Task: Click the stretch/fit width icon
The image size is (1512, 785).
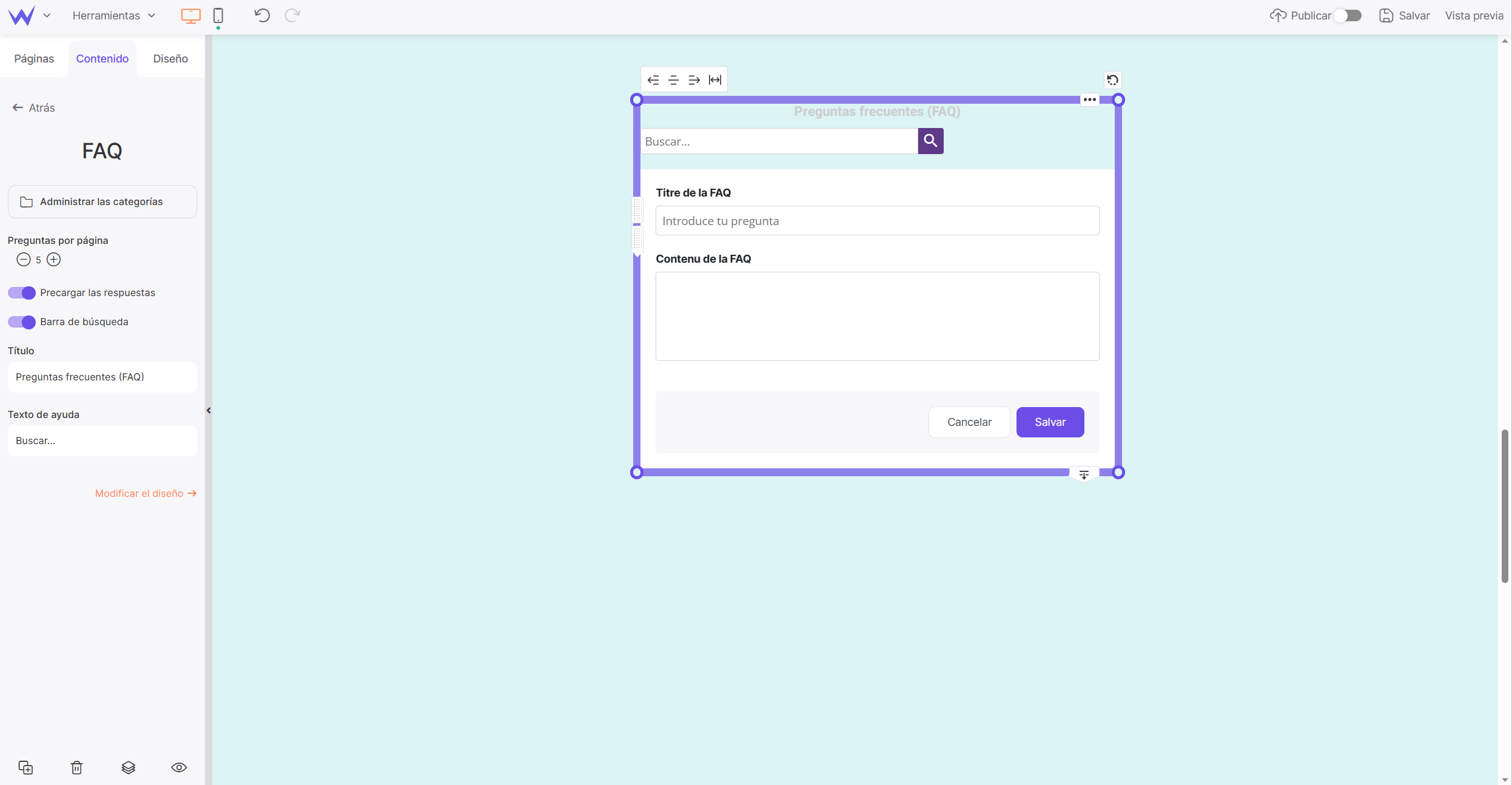Action: (x=716, y=80)
